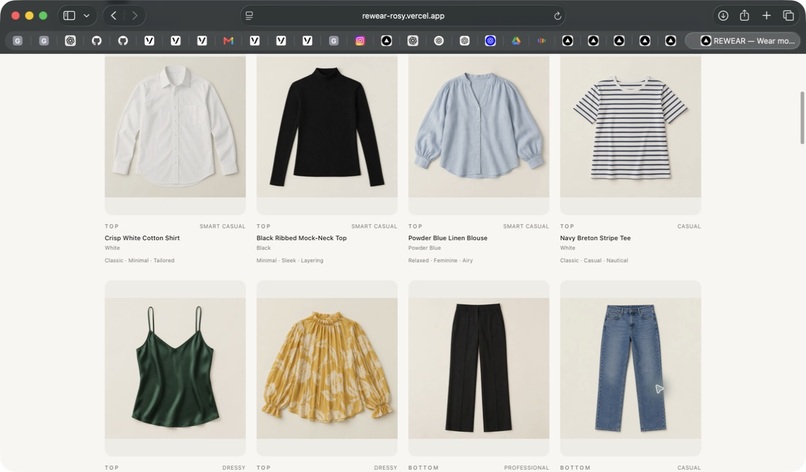Go back to the previous page
Viewport: 806px width, 472px height.
[114, 15]
